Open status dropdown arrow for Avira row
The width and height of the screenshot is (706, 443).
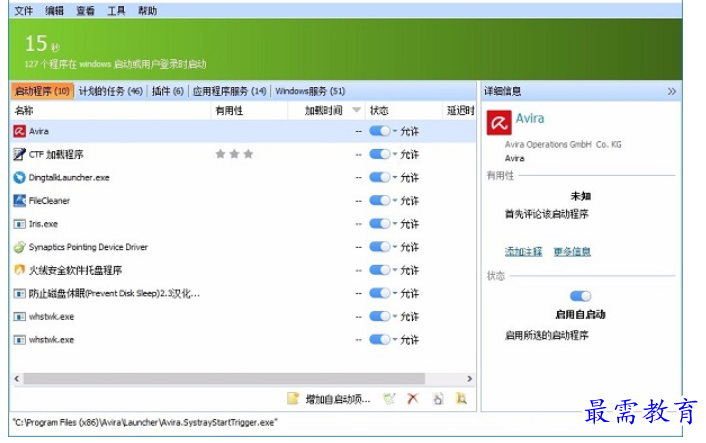point(395,131)
